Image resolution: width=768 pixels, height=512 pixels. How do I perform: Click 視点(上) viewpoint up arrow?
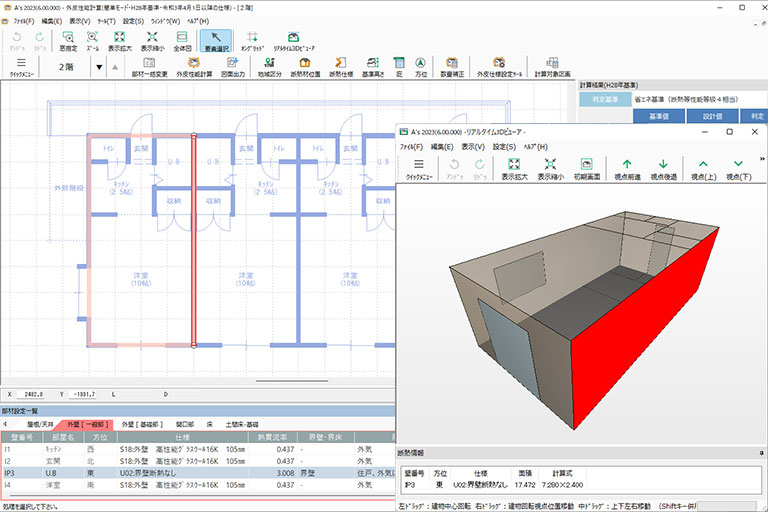point(703,169)
